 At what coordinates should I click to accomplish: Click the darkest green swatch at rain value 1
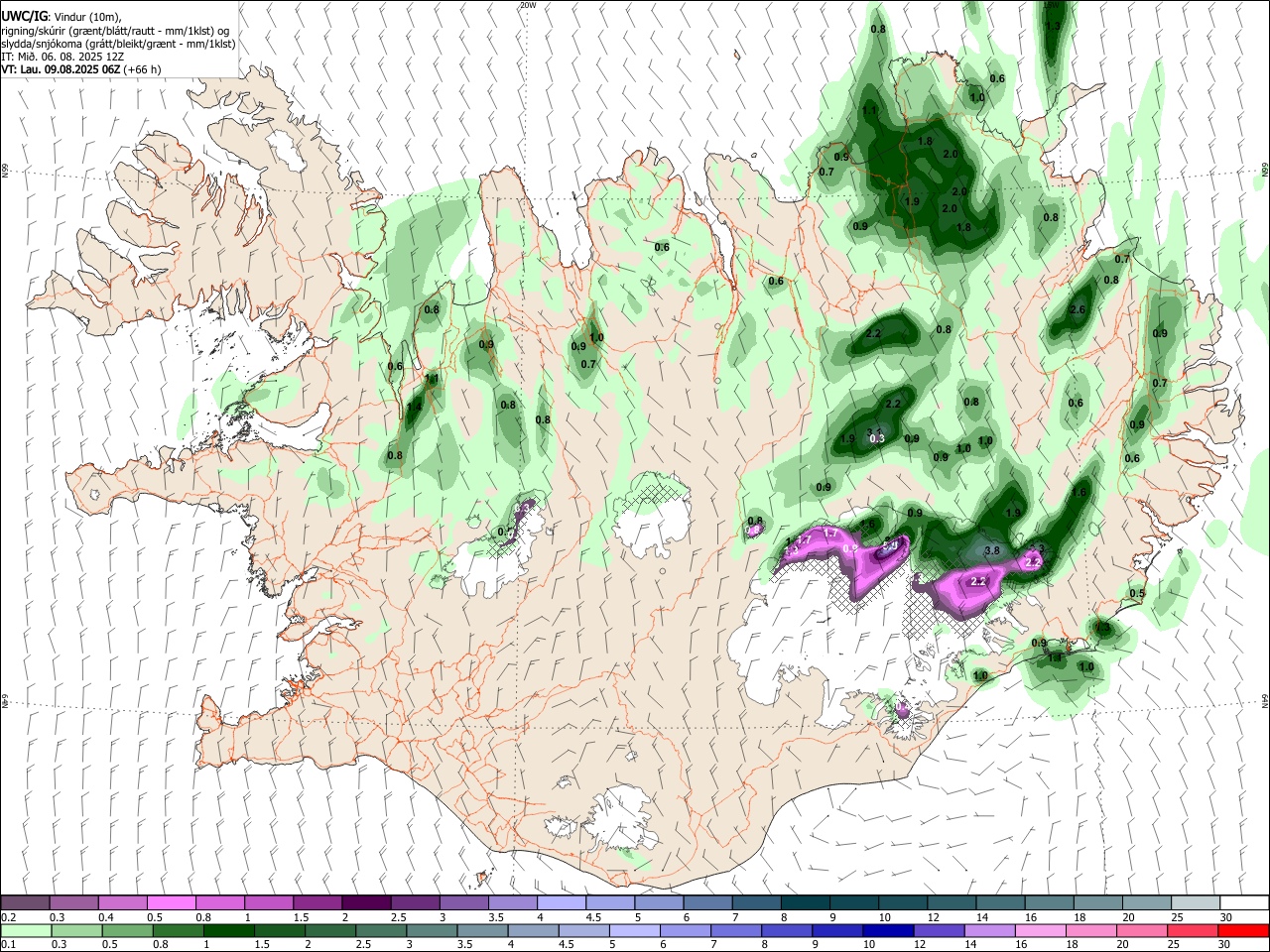tap(228, 930)
